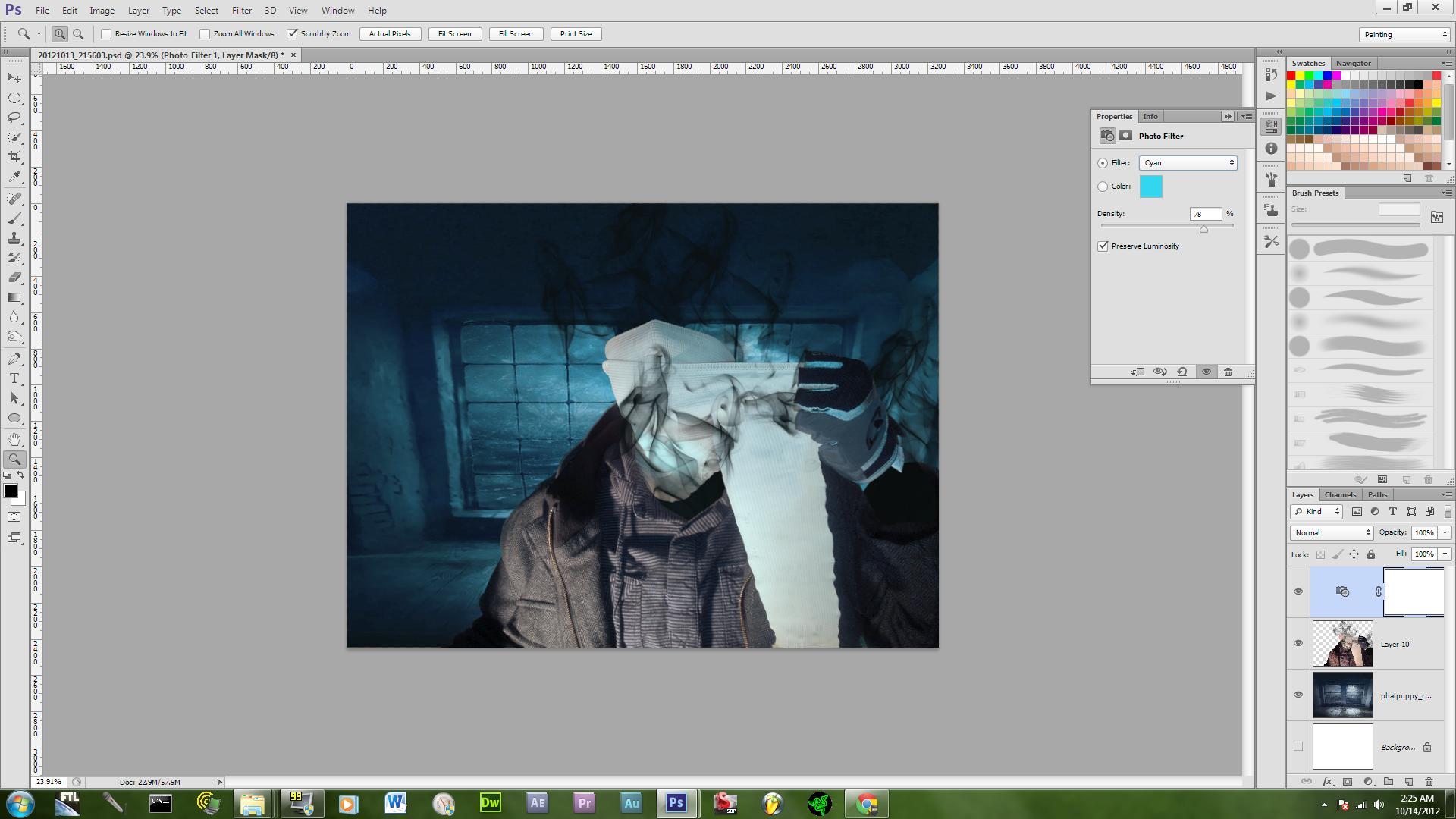Image resolution: width=1456 pixels, height=819 pixels.
Task: Select the Crop tool
Action: [x=14, y=157]
